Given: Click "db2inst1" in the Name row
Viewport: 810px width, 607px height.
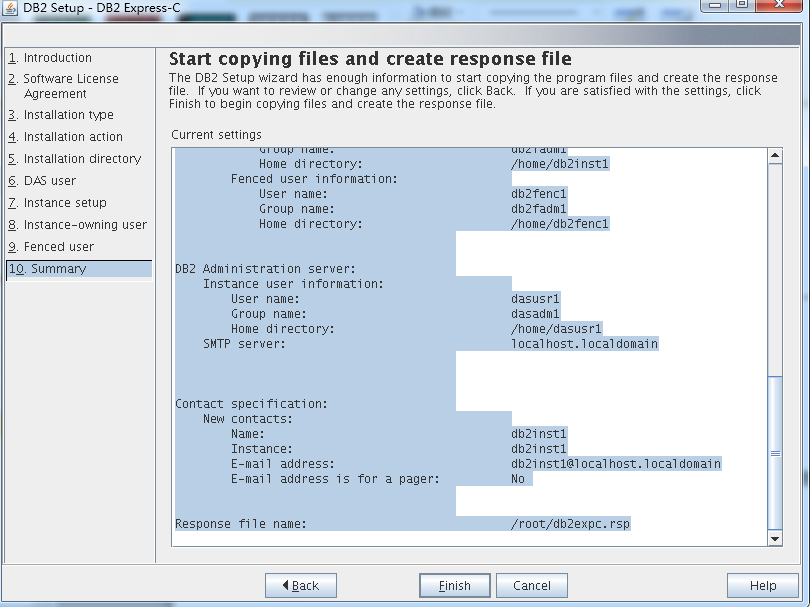Looking at the screenshot, I should coord(539,433).
